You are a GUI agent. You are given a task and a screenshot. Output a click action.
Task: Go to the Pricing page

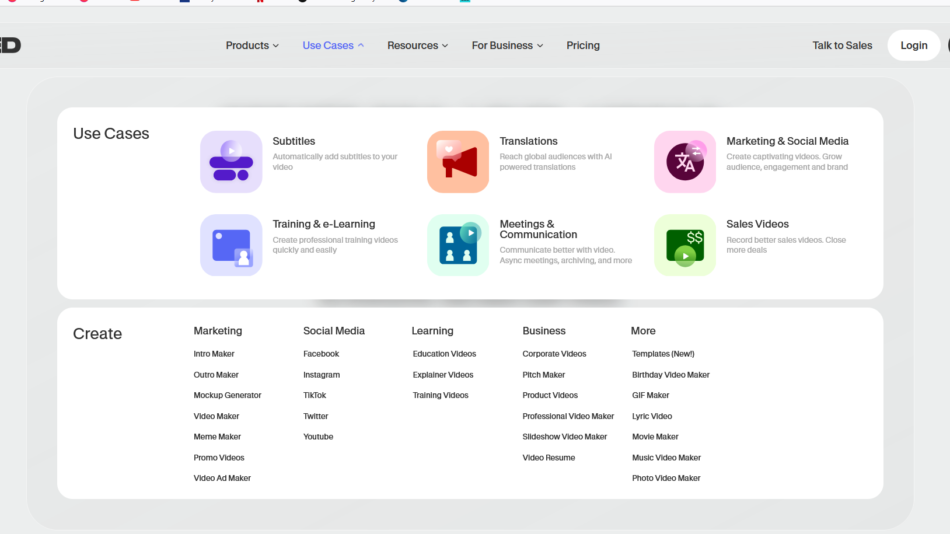(x=583, y=45)
